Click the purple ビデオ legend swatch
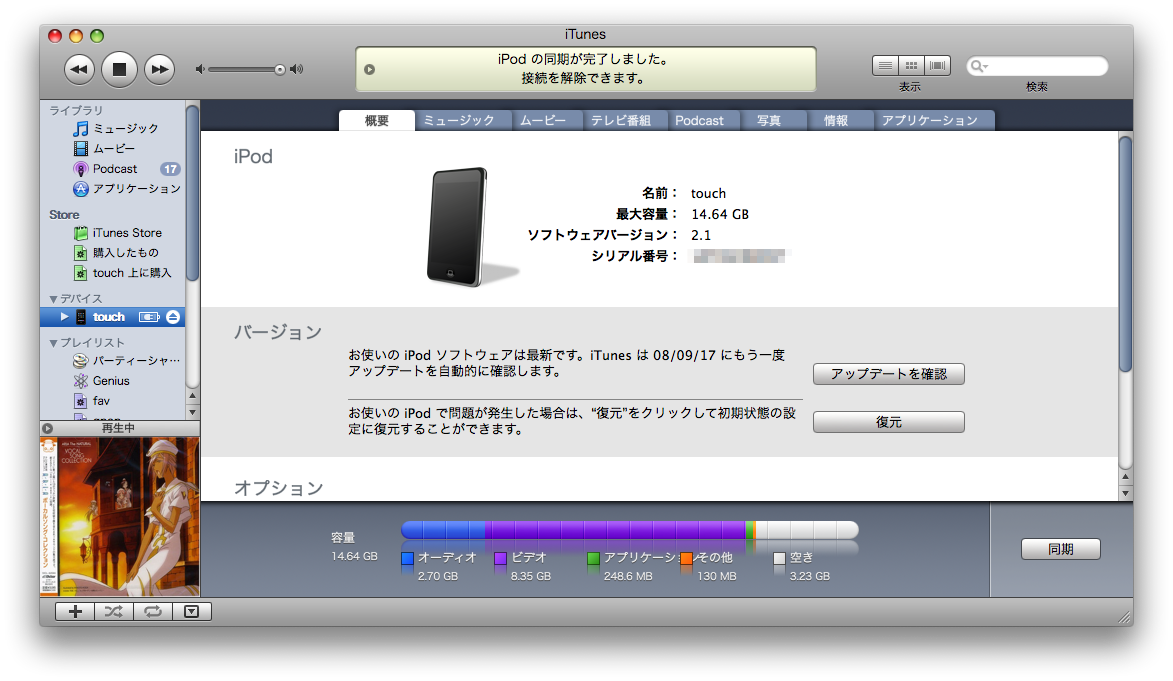Screen dimensions: 1173x681 point(500,558)
